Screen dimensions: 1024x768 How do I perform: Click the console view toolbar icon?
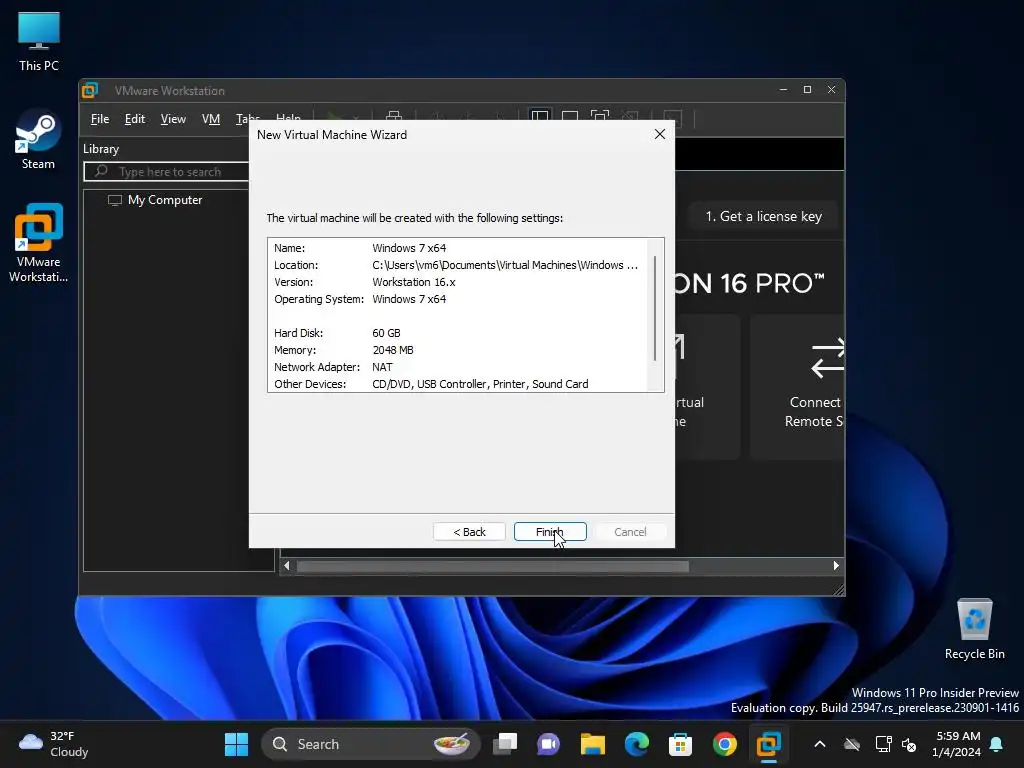tap(672, 119)
